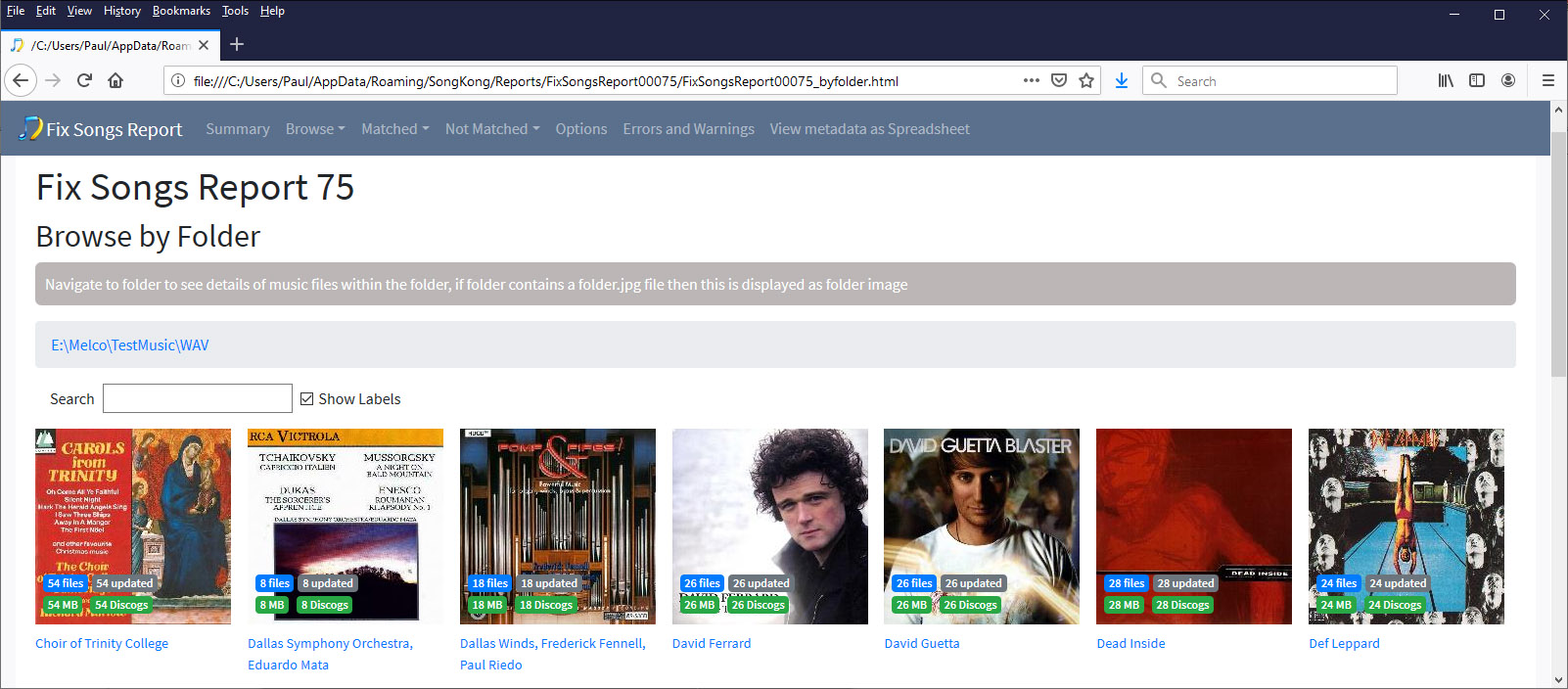
Task: Open the Choir of Trinity College folder link
Action: click(x=102, y=644)
